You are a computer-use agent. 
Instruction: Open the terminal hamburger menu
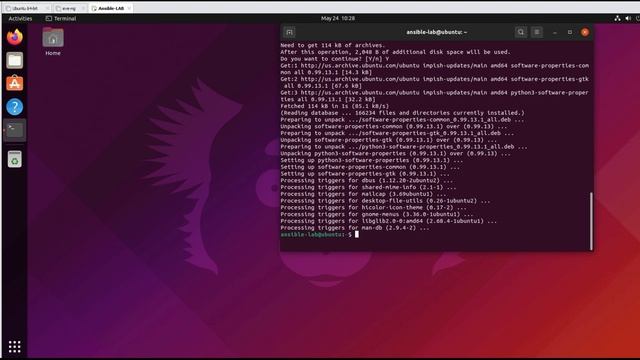[537, 32]
